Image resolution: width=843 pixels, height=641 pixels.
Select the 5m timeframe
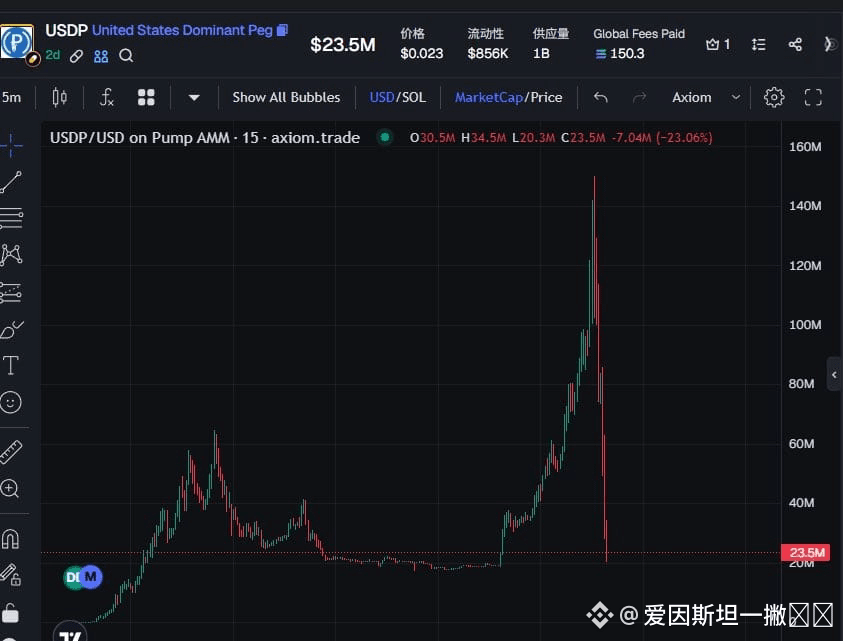11,97
